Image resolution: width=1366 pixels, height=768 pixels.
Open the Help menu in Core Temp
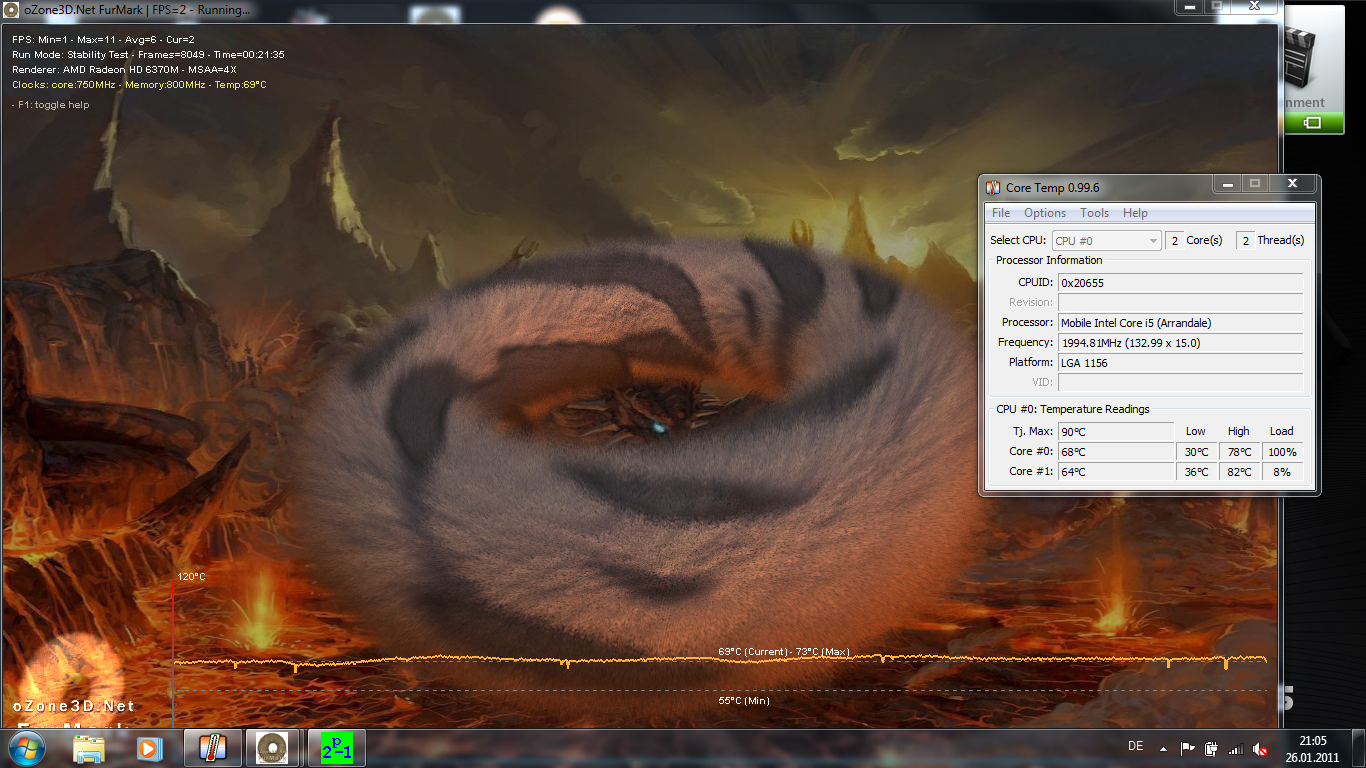(1135, 213)
